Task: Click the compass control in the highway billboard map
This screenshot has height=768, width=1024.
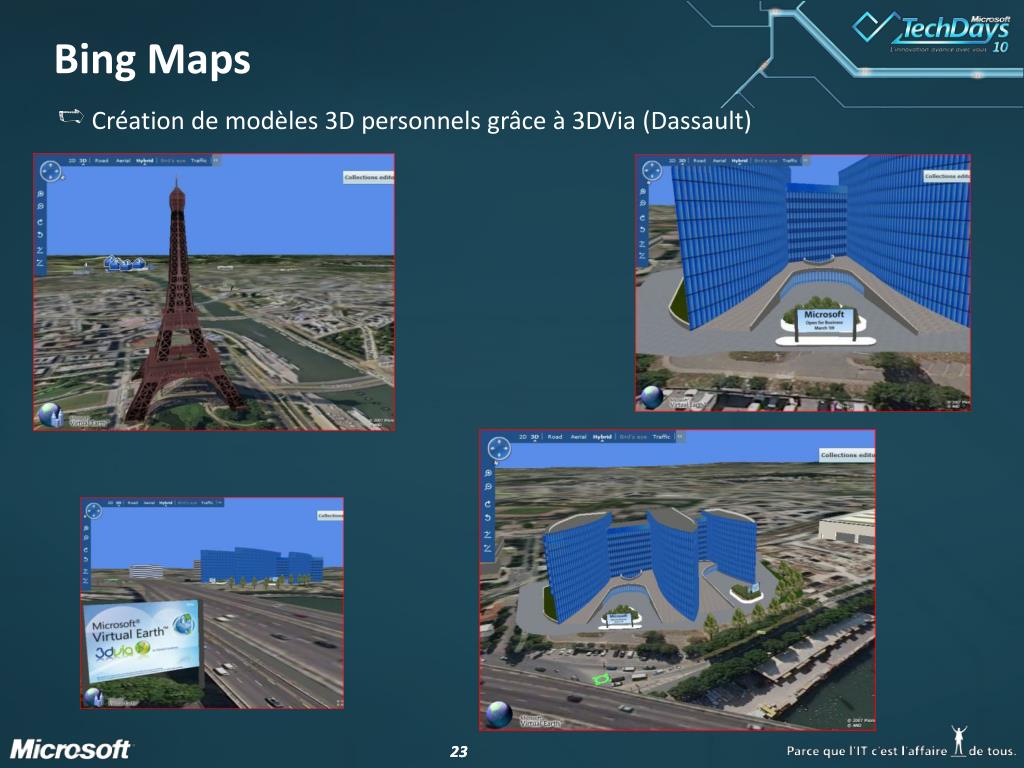Action: [x=94, y=511]
